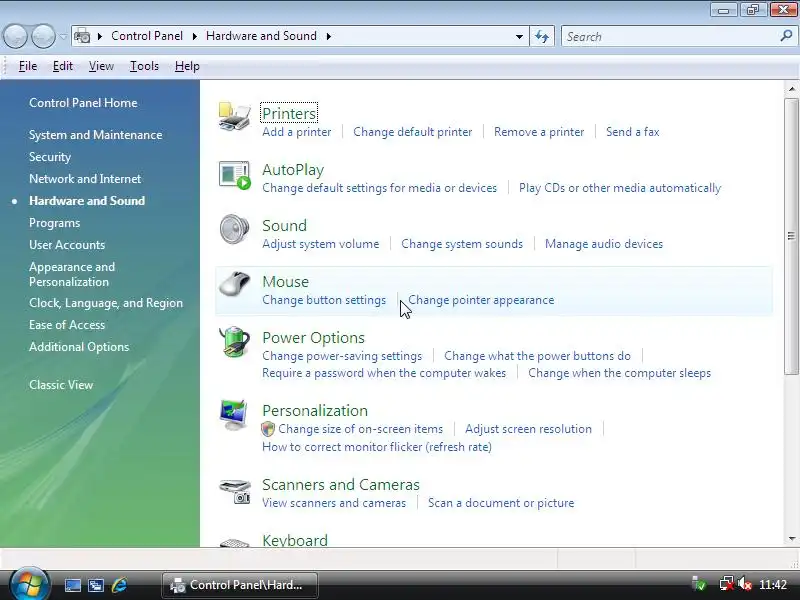Click the Search input field
800x600 pixels.
click(x=671, y=36)
